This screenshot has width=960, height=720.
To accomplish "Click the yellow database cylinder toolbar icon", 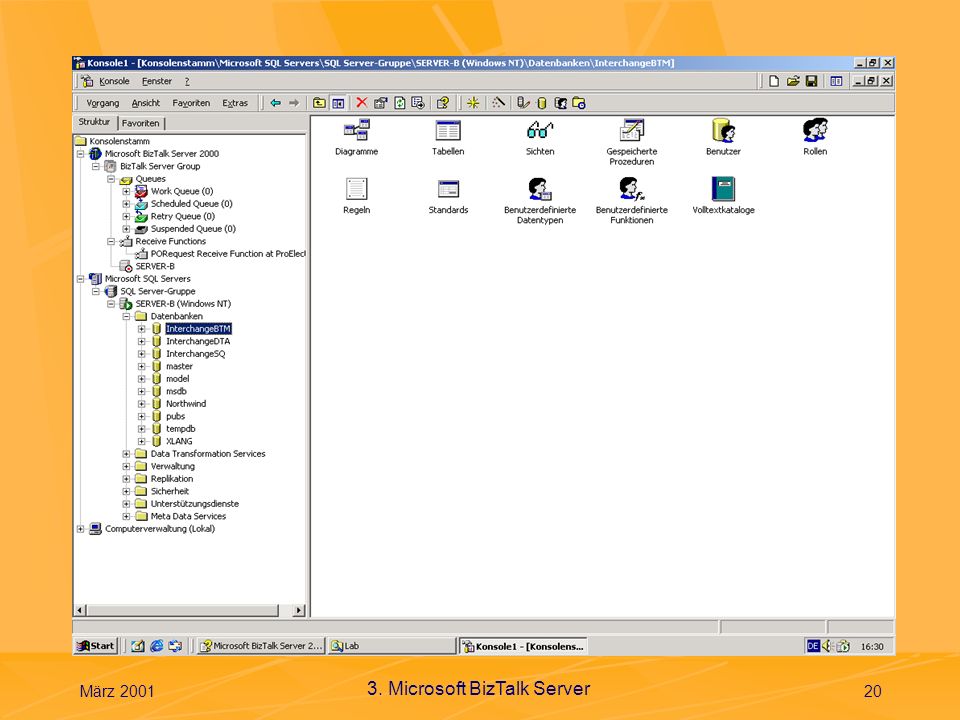I will (x=541, y=103).
